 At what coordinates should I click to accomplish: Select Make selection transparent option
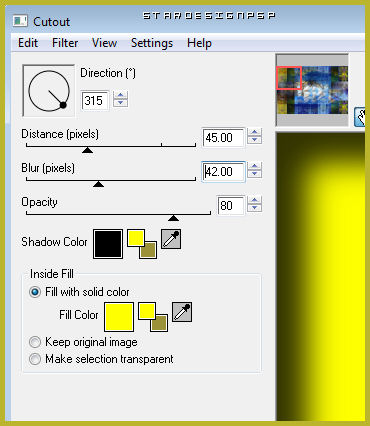pyautogui.click(x=35, y=359)
